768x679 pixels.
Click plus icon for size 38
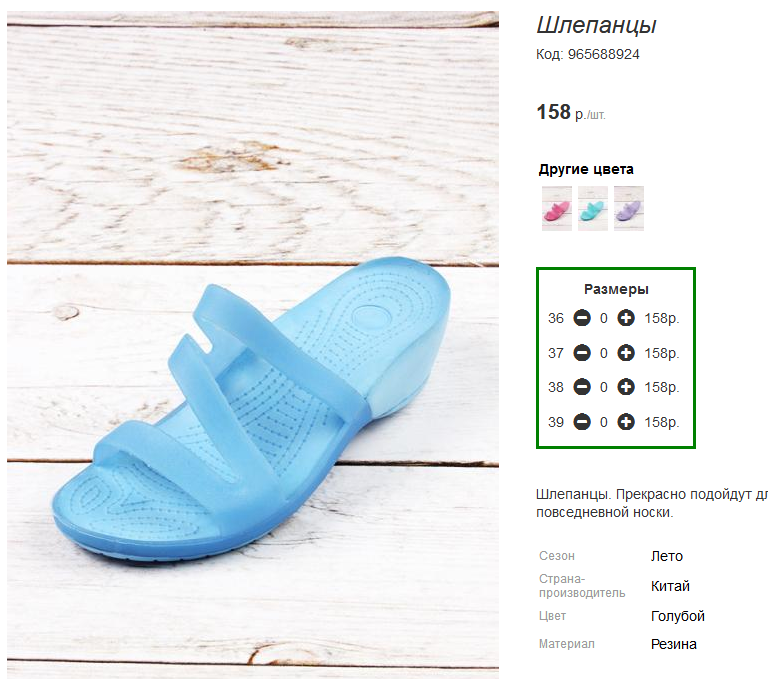coord(625,387)
